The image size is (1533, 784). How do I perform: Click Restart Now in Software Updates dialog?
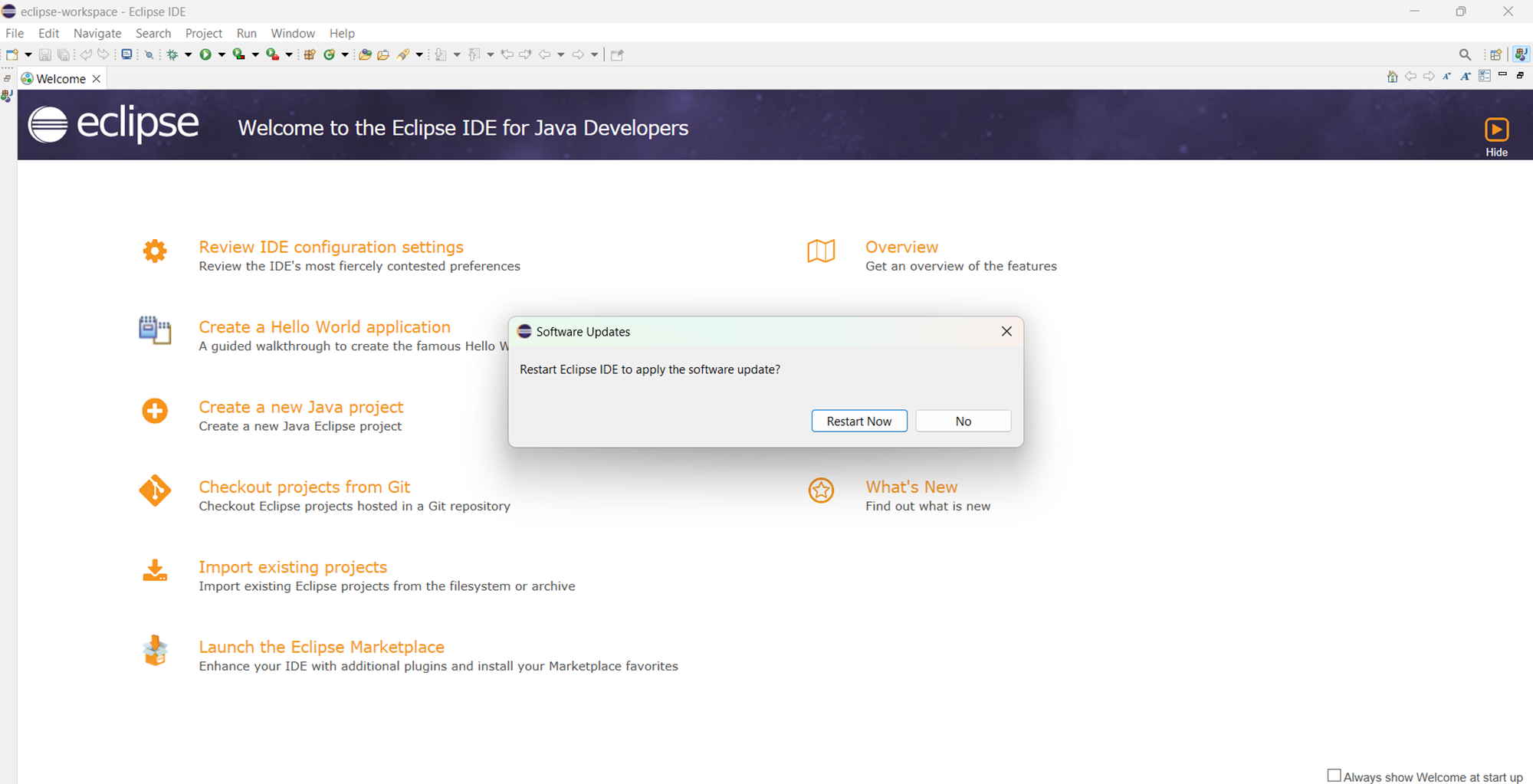(858, 421)
